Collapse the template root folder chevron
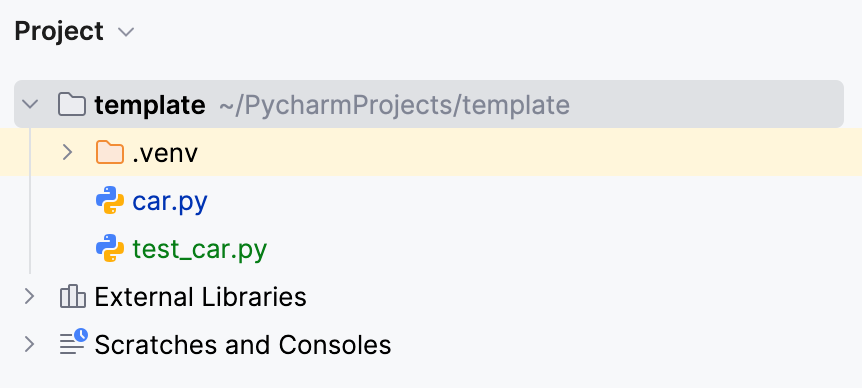 pos(29,104)
